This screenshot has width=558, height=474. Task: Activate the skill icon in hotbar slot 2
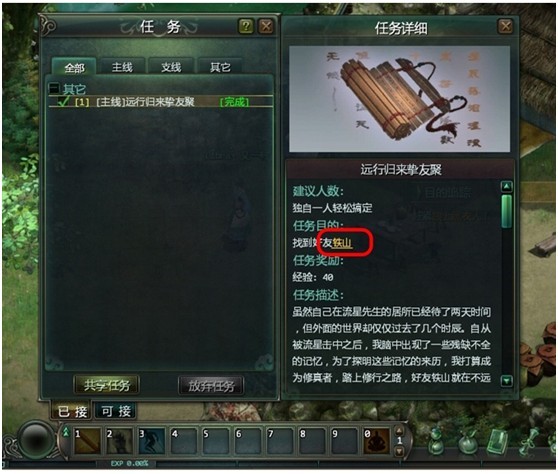pyautogui.click(x=120, y=441)
